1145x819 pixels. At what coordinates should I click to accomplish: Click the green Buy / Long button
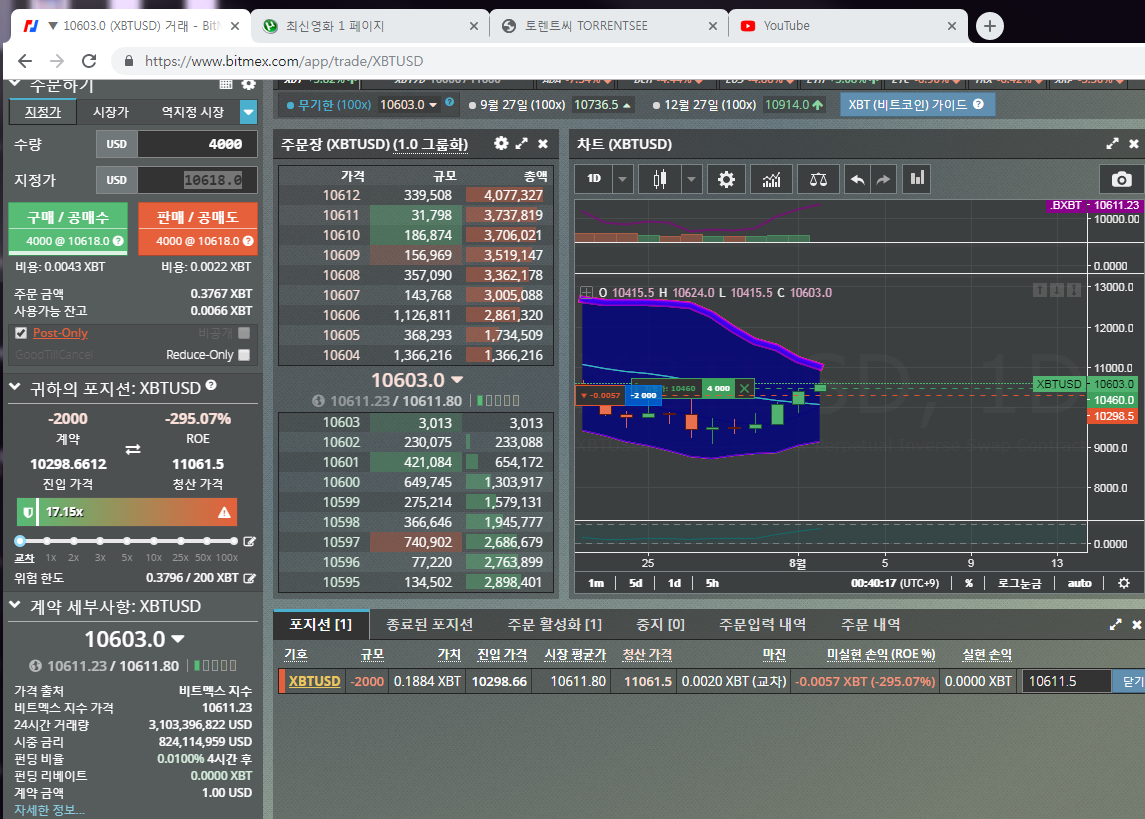point(68,228)
